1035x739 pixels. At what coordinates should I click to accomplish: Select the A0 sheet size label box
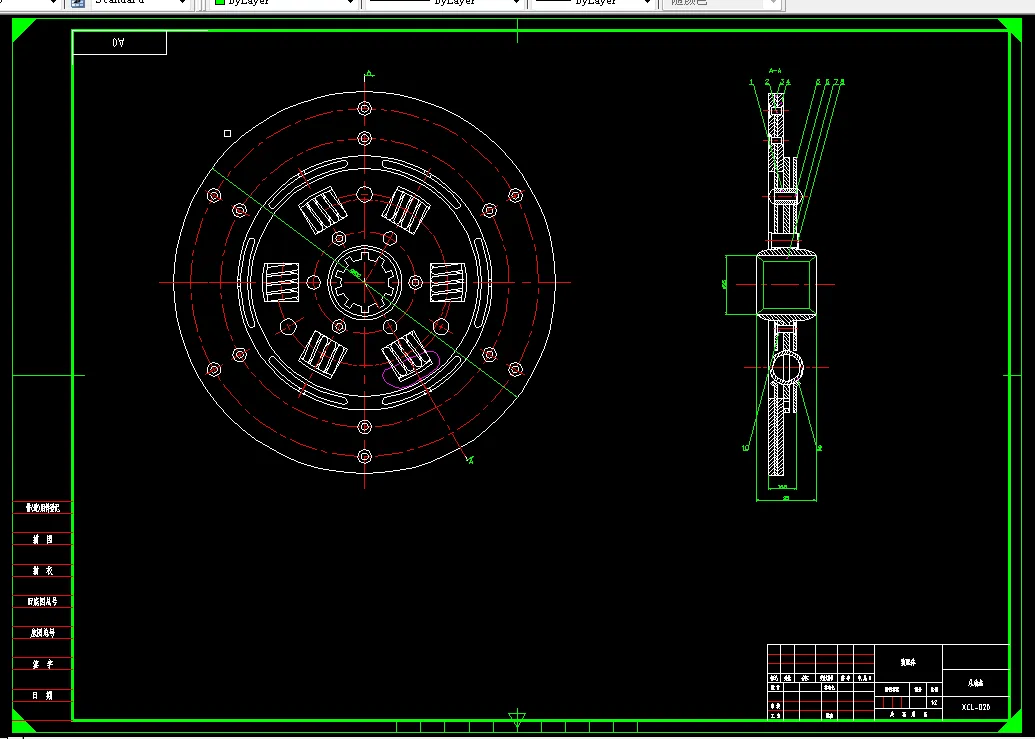point(119,43)
